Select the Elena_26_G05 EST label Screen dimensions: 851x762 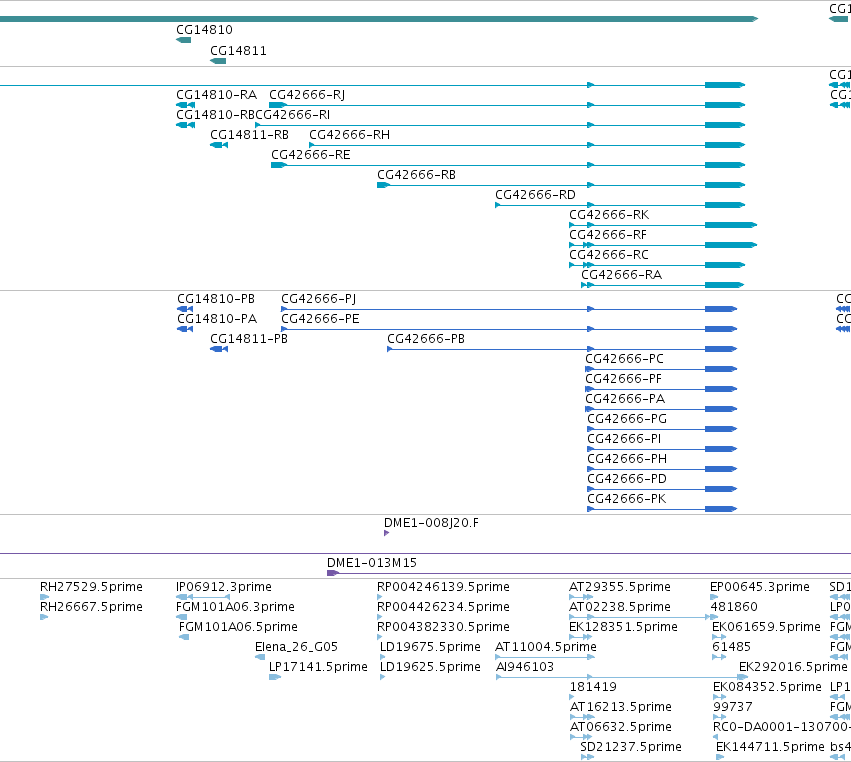296,647
